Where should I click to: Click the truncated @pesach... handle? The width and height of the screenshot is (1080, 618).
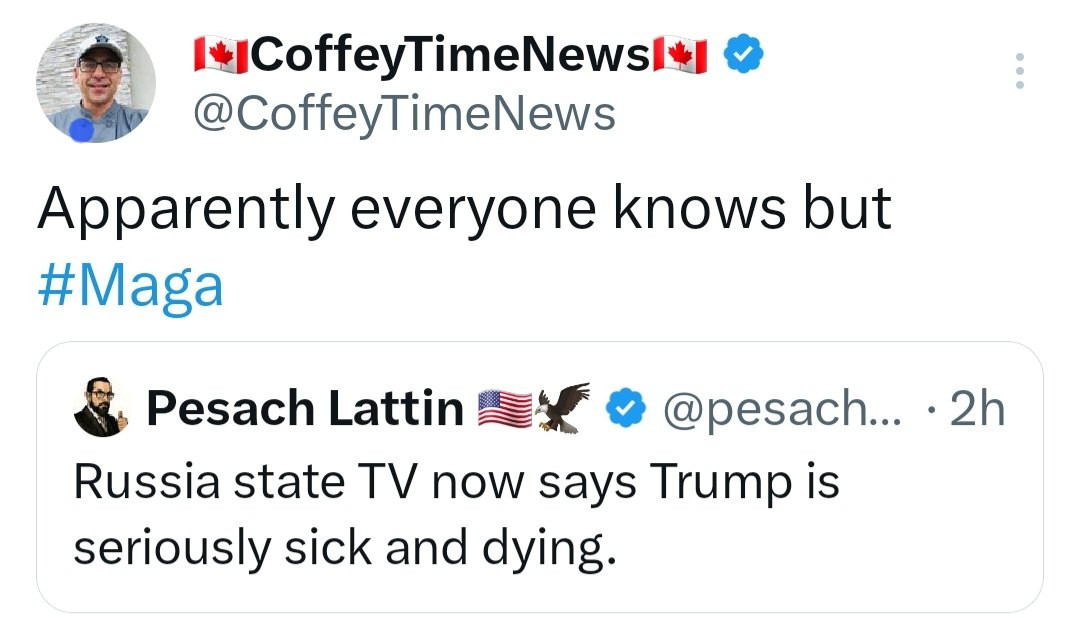coord(782,409)
